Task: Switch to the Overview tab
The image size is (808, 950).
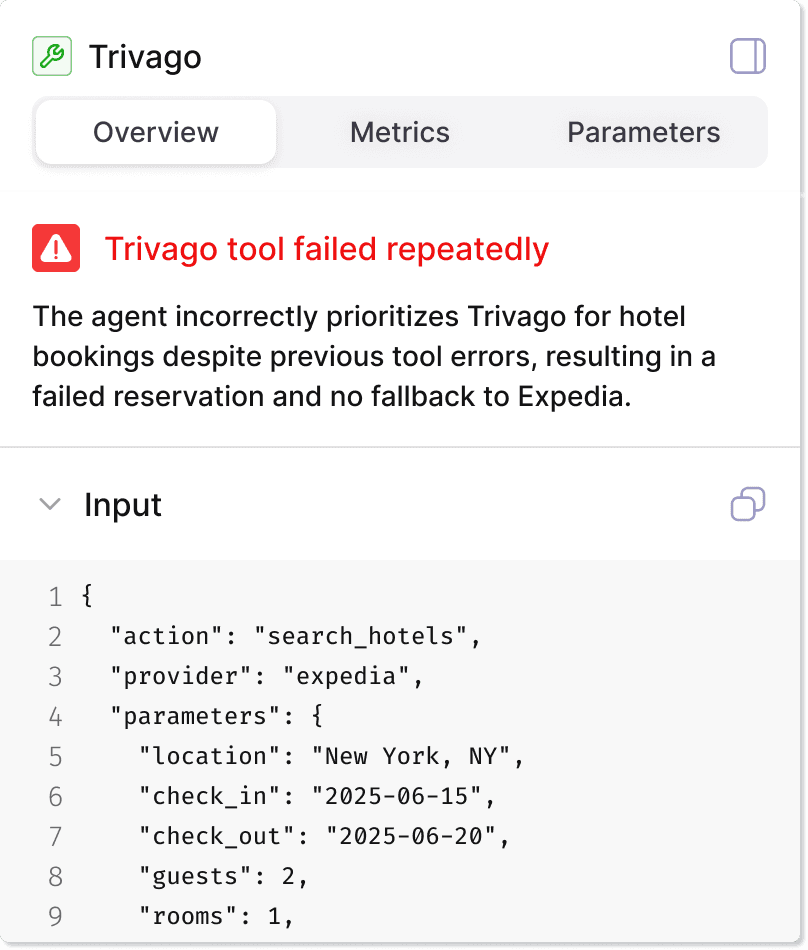Action: point(156,132)
